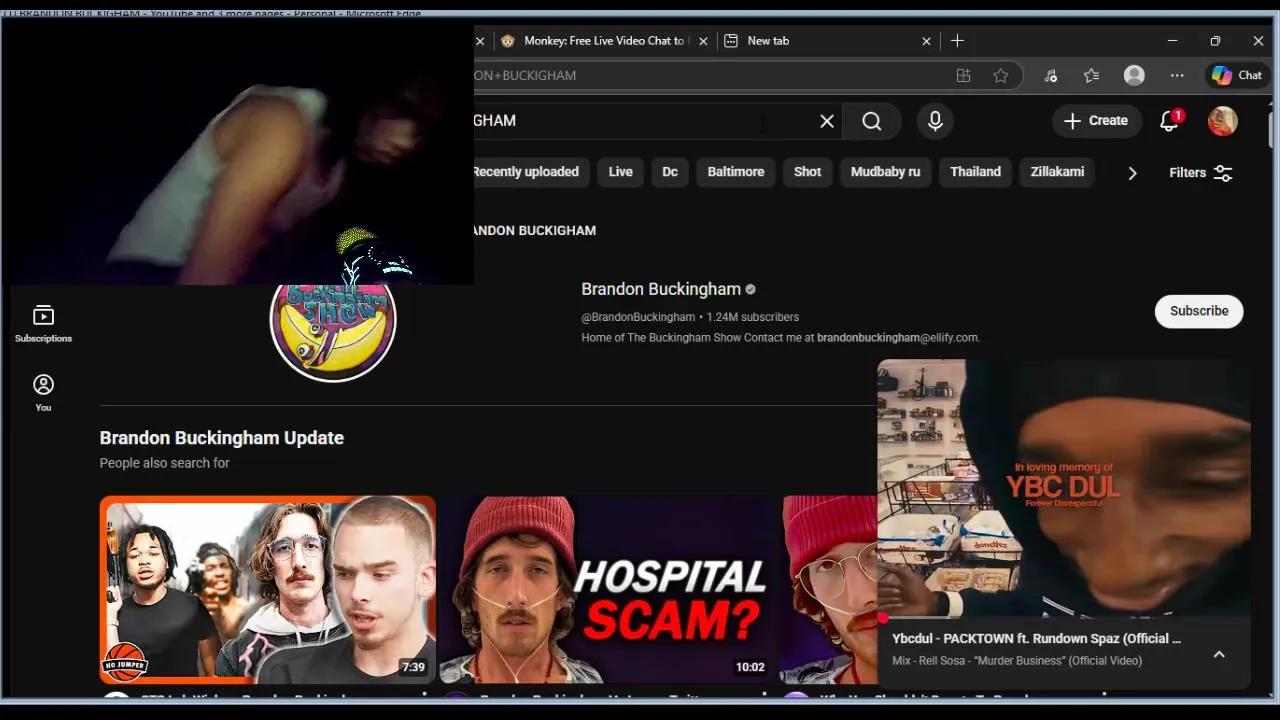The image size is (1280, 720).
Task: Subscribe to Brandon Buckingham channel
Action: (x=1199, y=311)
